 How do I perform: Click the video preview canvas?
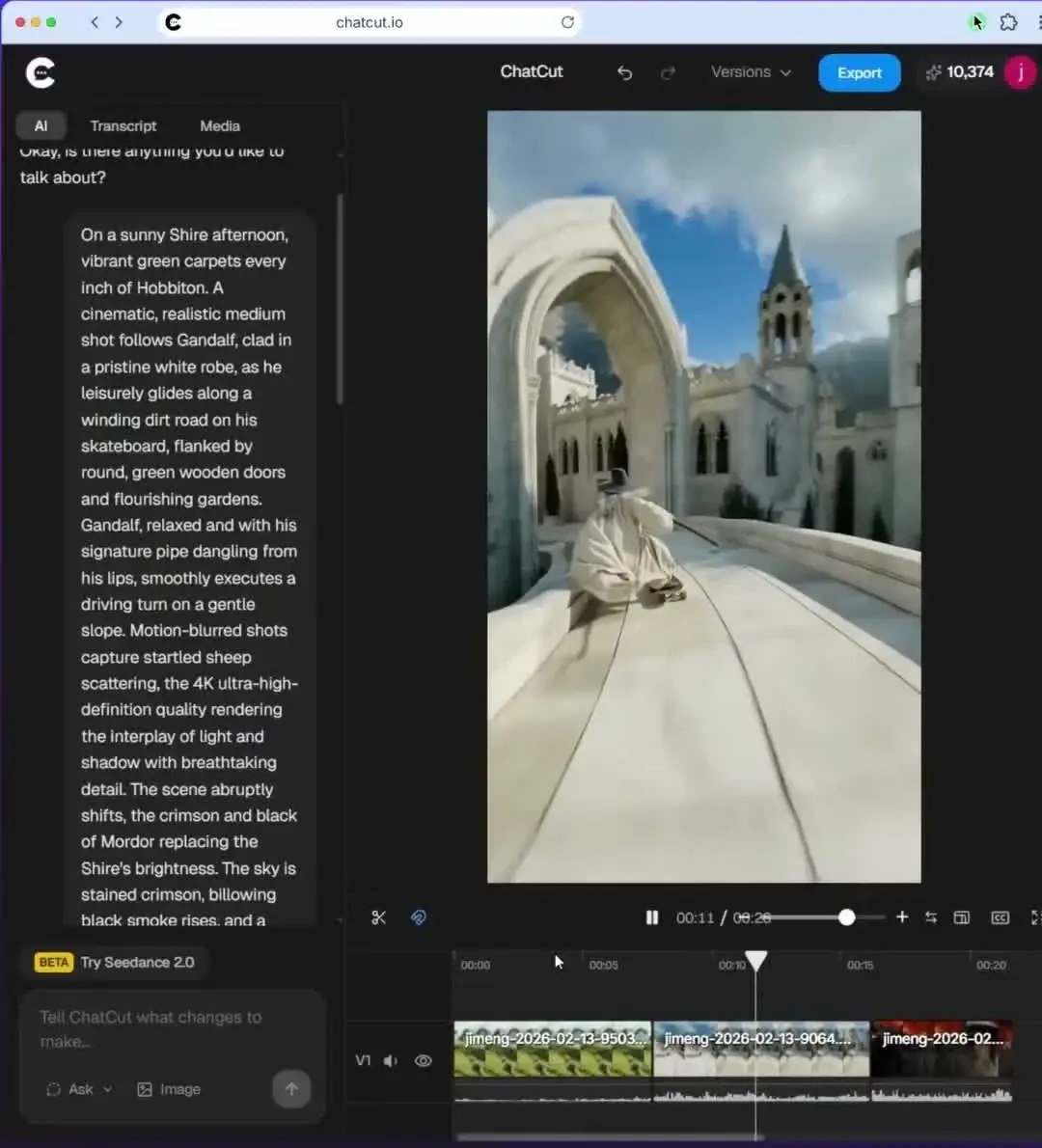pos(703,497)
